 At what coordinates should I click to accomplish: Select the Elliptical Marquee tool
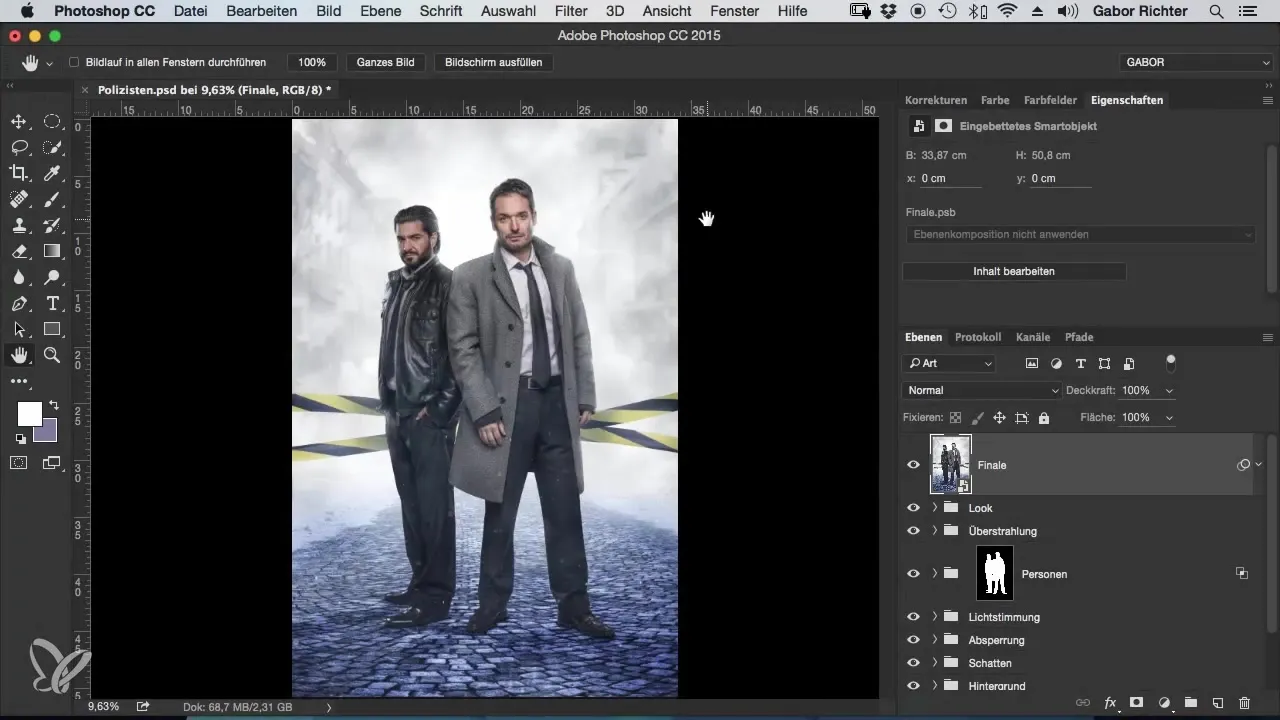coord(52,122)
